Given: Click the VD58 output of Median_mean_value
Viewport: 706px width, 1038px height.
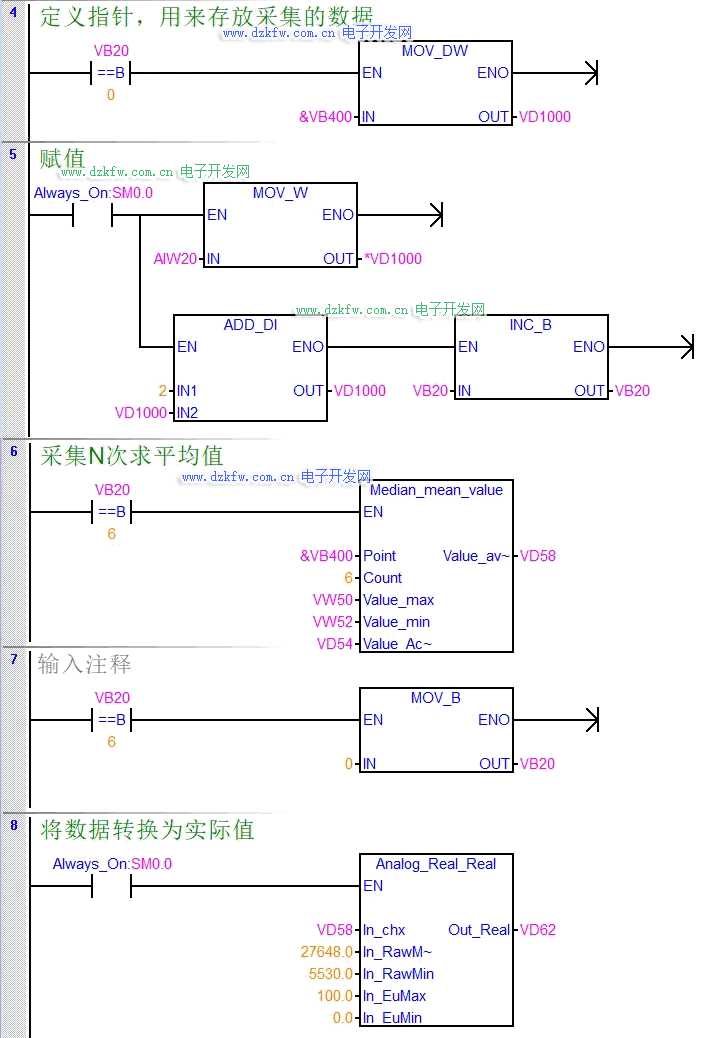Looking at the screenshot, I should point(538,556).
